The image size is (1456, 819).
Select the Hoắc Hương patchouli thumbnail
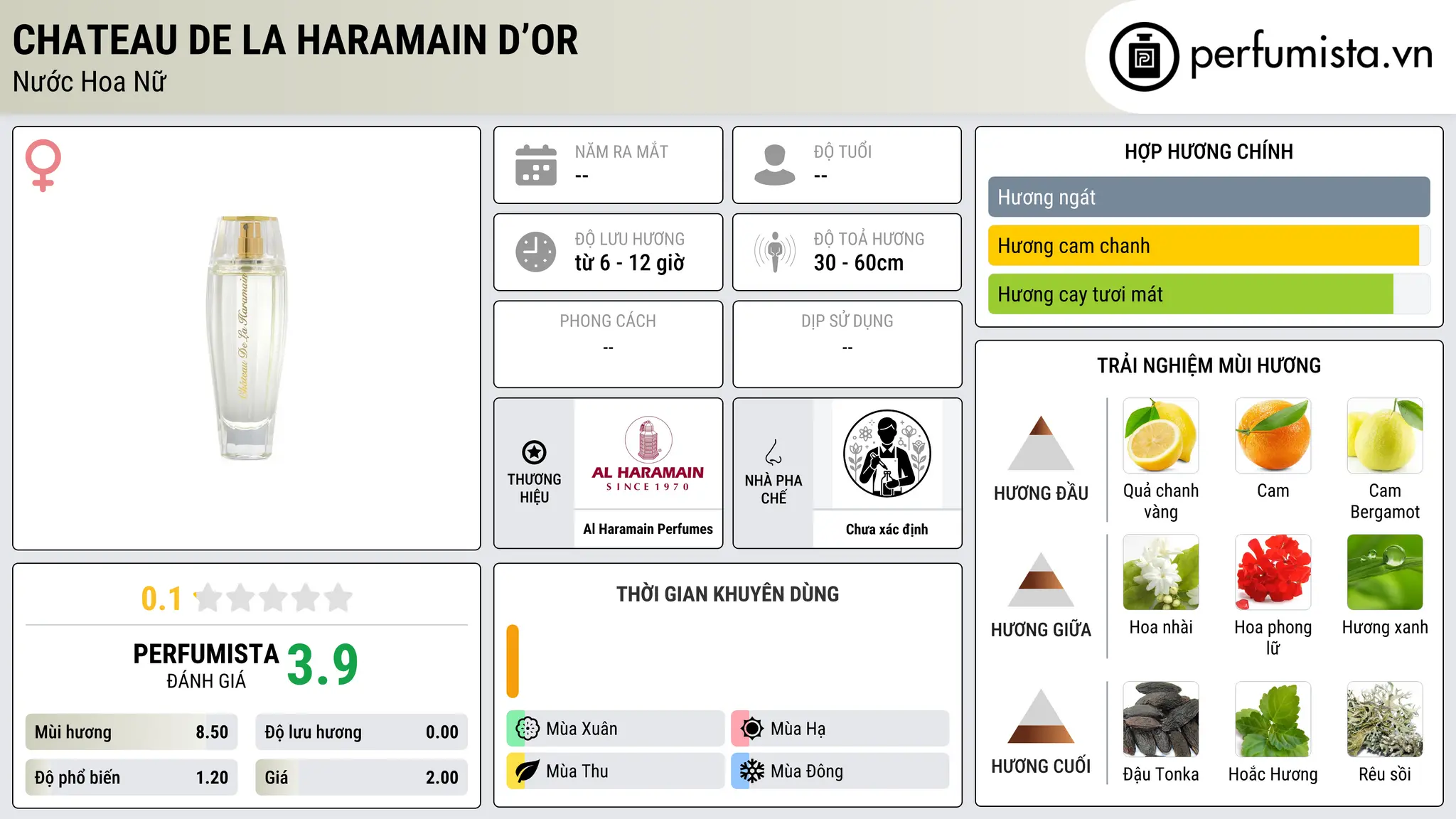(x=1273, y=719)
